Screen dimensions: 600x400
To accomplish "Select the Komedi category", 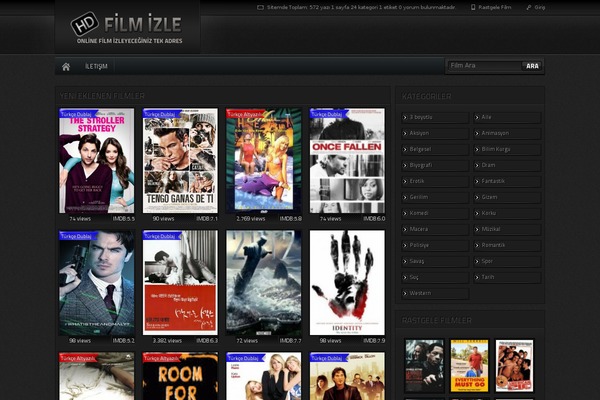I will [435, 213].
